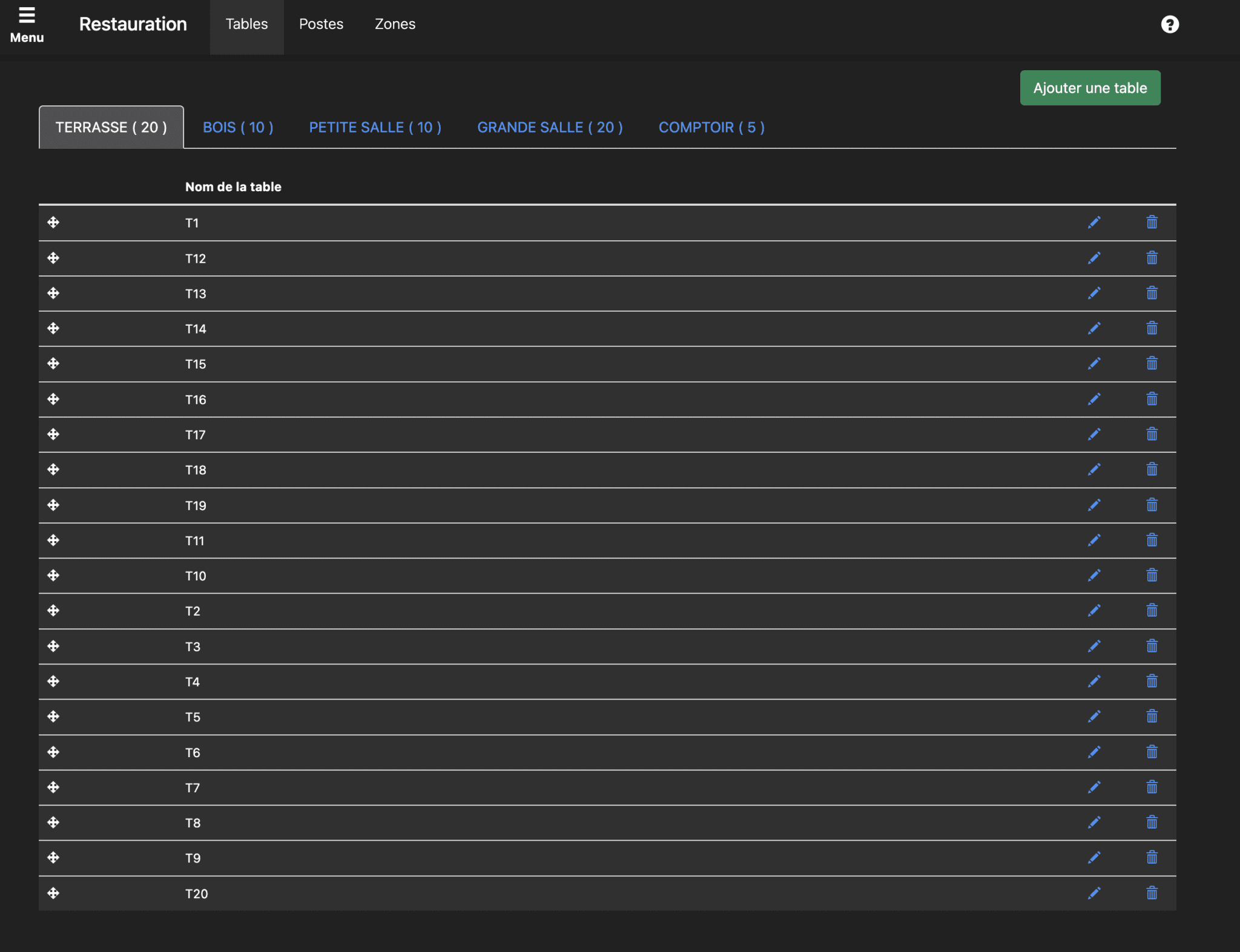
Task: Edit table T11 with pencil icon
Action: pos(1094,540)
